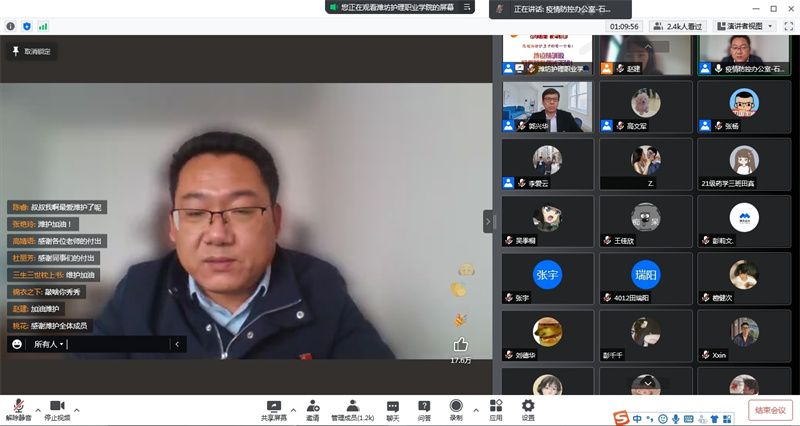This screenshot has width=800, height=426.
Task: Open the meeting info icon
Action: (11, 26)
